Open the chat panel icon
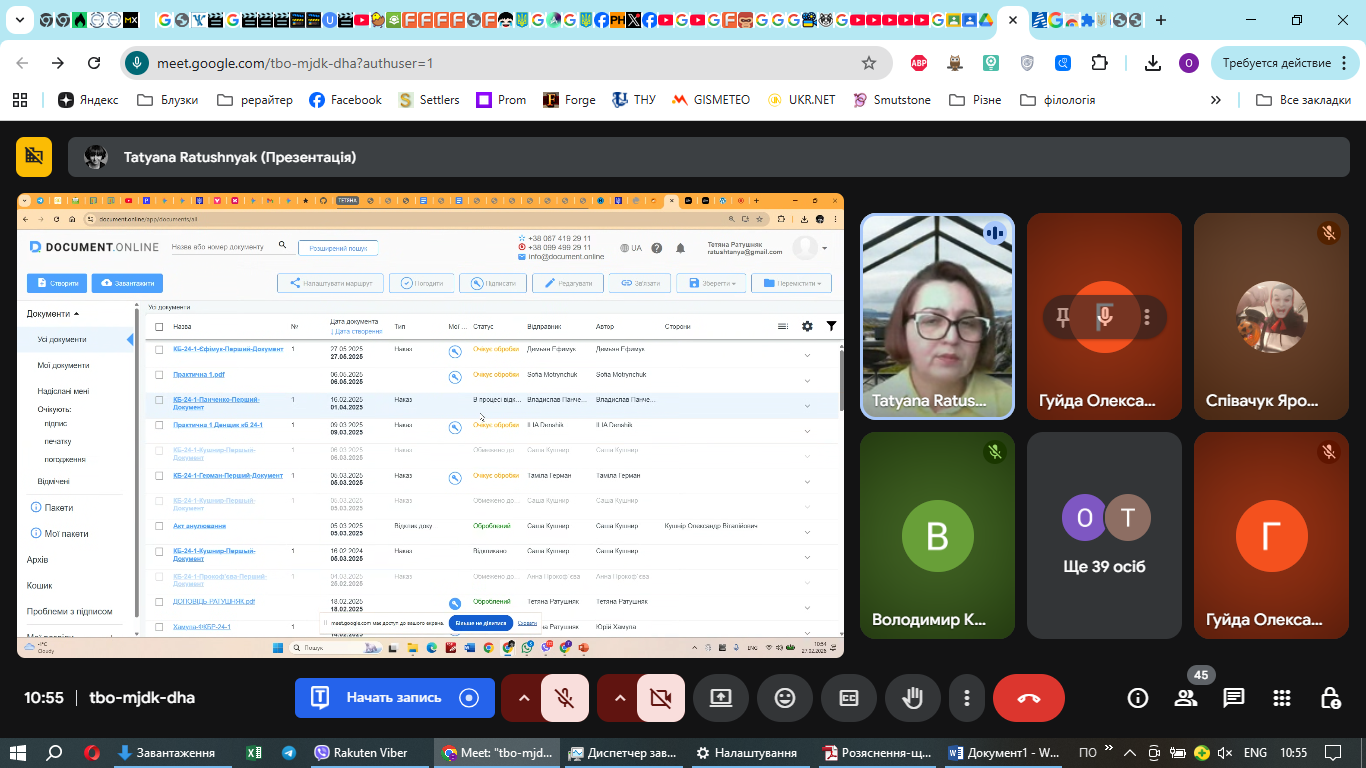Image resolution: width=1366 pixels, height=768 pixels. coord(1234,698)
